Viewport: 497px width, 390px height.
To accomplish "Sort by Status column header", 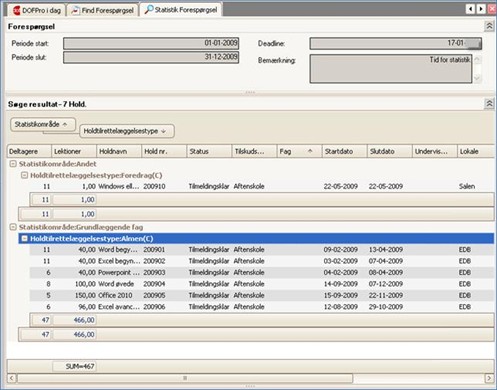I will [209, 151].
